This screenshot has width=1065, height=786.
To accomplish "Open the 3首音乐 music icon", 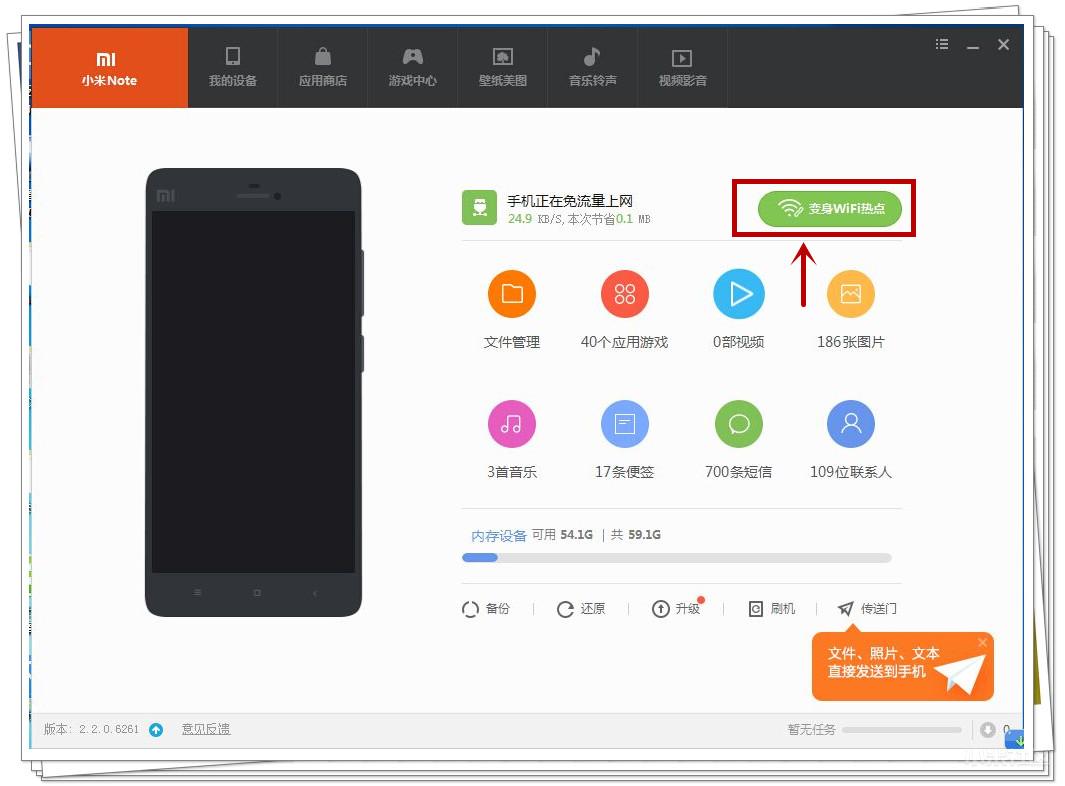I will click(x=511, y=425).
